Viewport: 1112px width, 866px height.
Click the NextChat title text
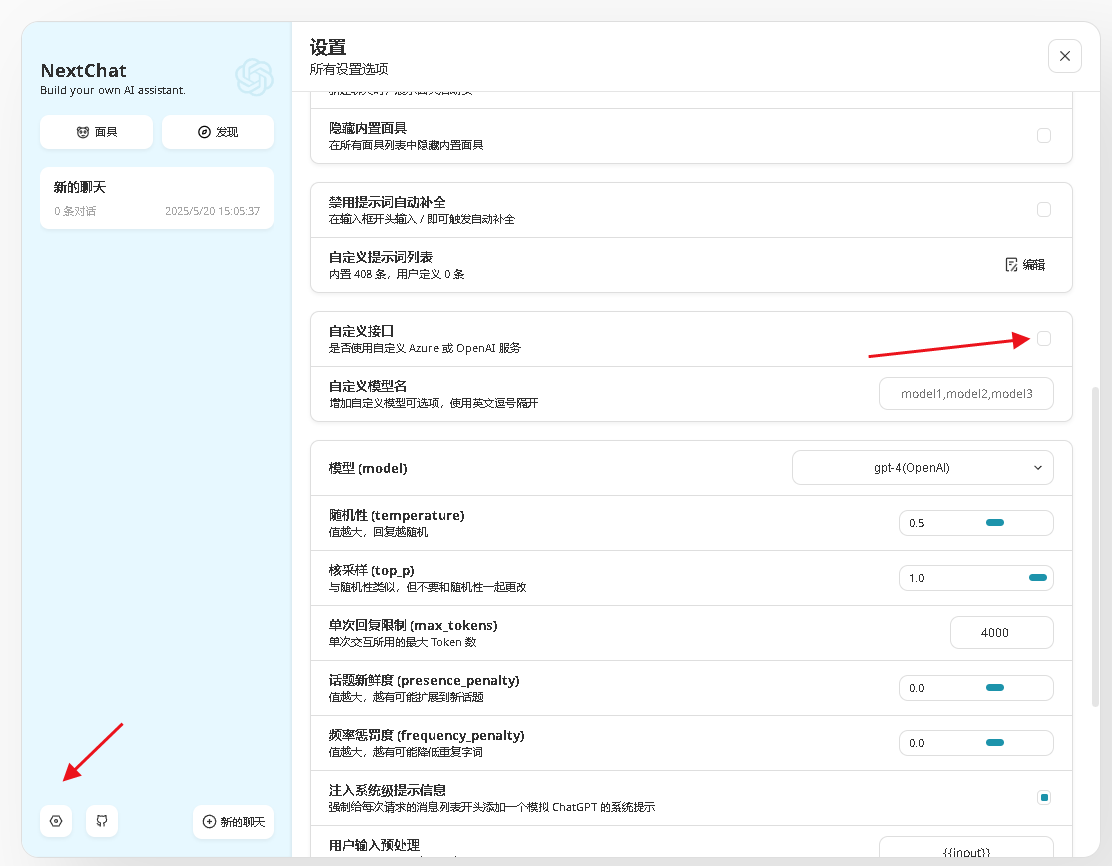84,70
